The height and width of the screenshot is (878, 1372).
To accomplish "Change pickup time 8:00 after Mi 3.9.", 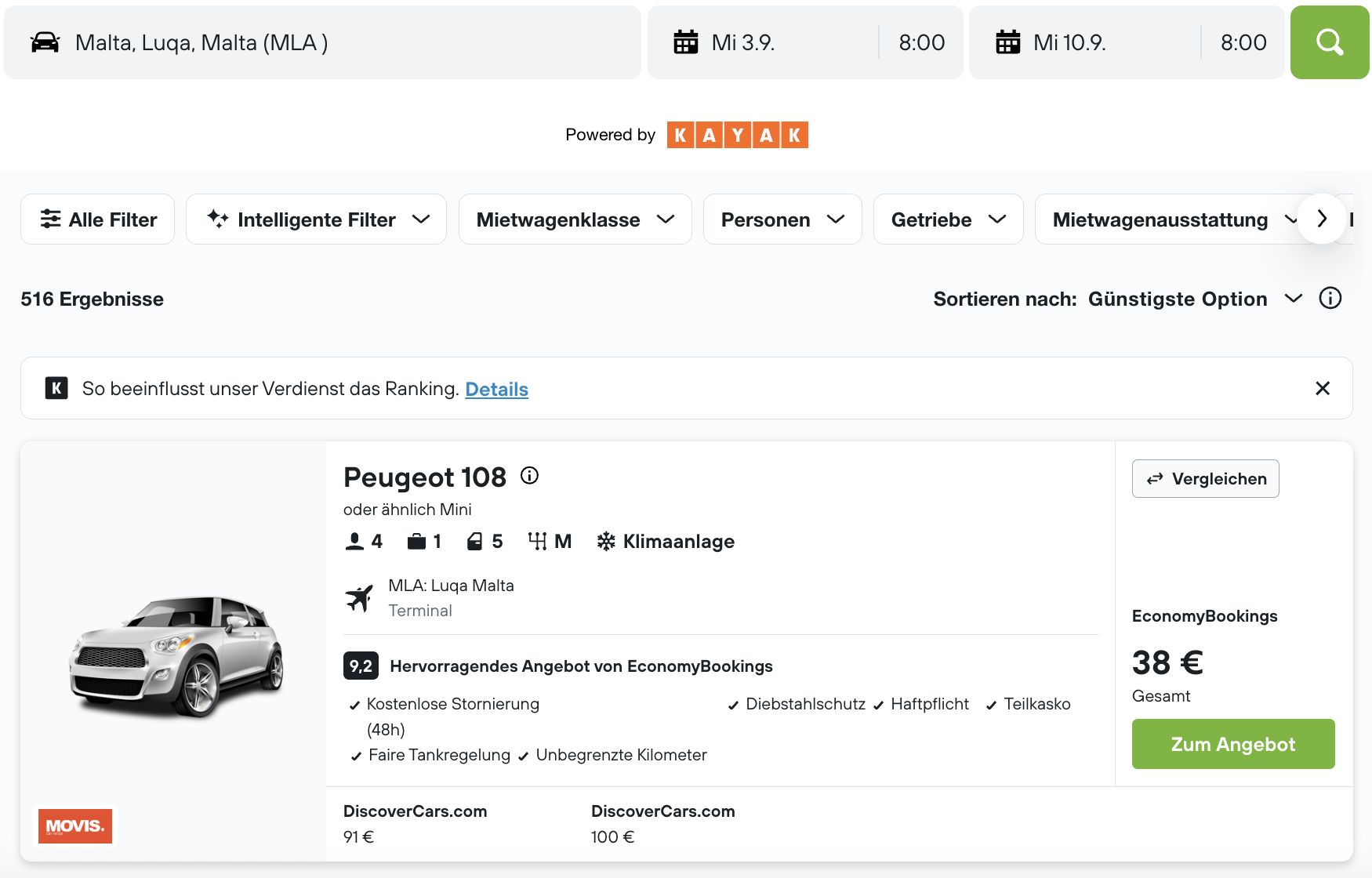I will (921, 42).
